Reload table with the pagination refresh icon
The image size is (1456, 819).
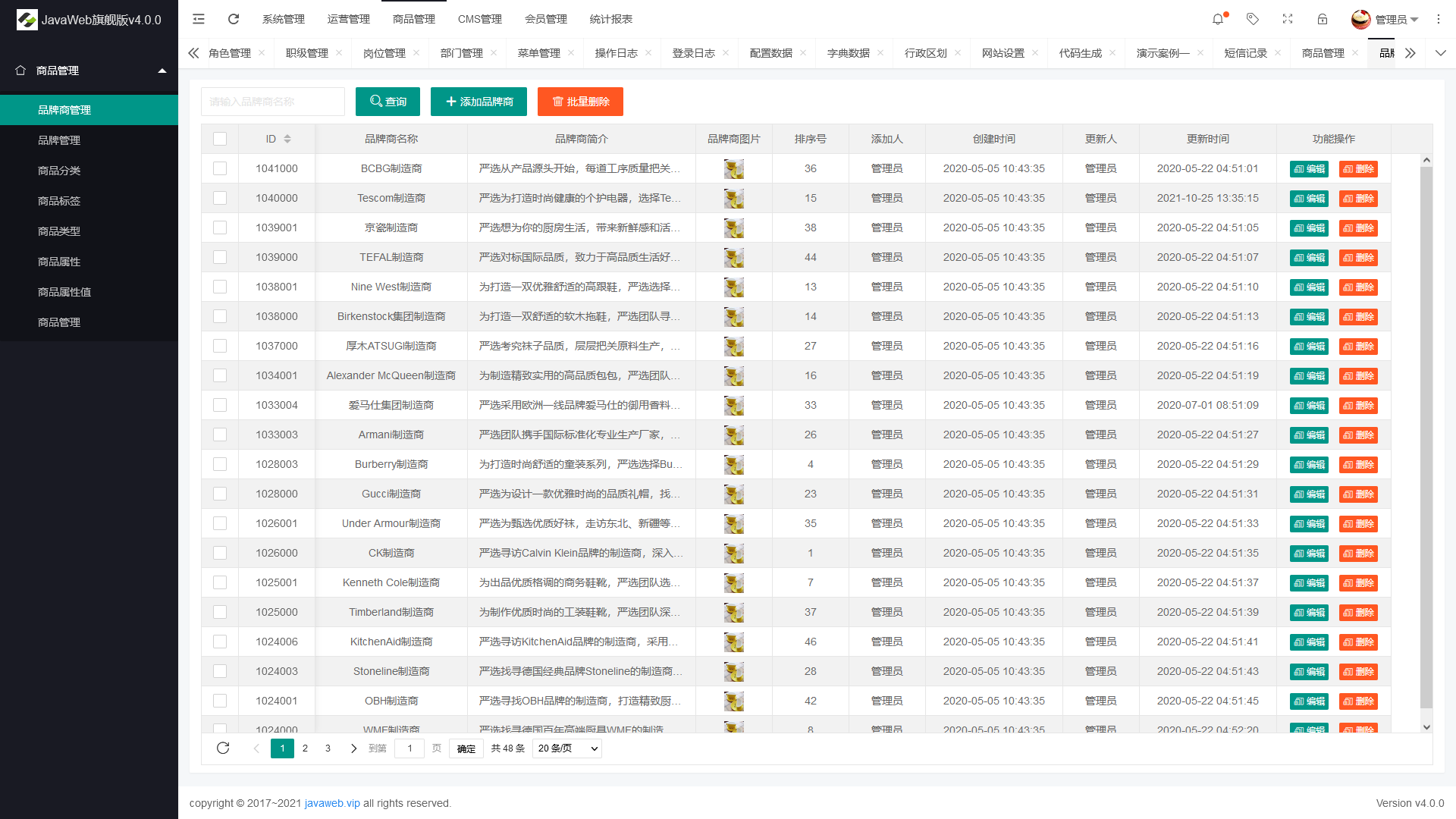(x=223, y=748)
